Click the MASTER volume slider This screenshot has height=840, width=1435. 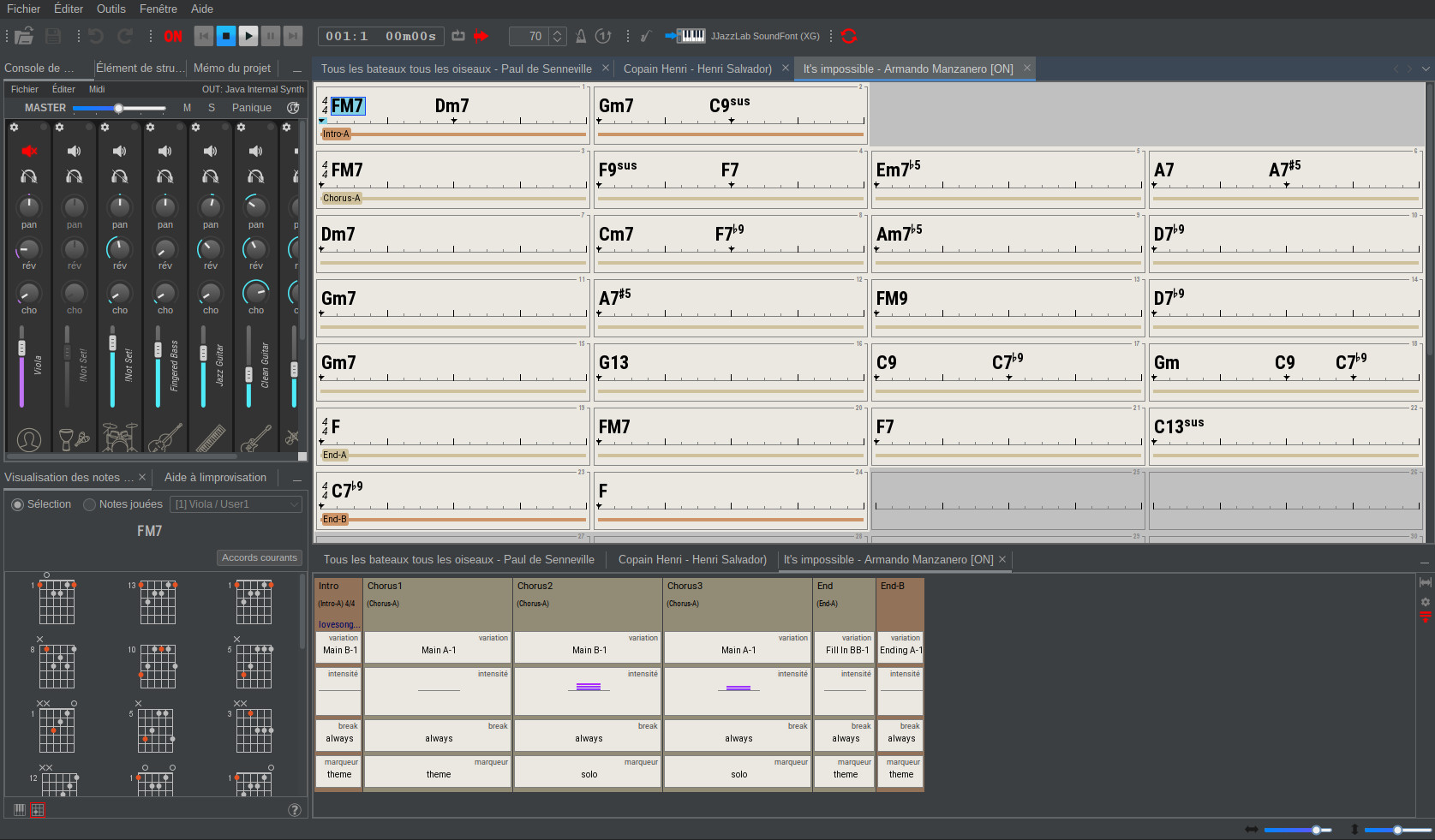pos(119,108)
